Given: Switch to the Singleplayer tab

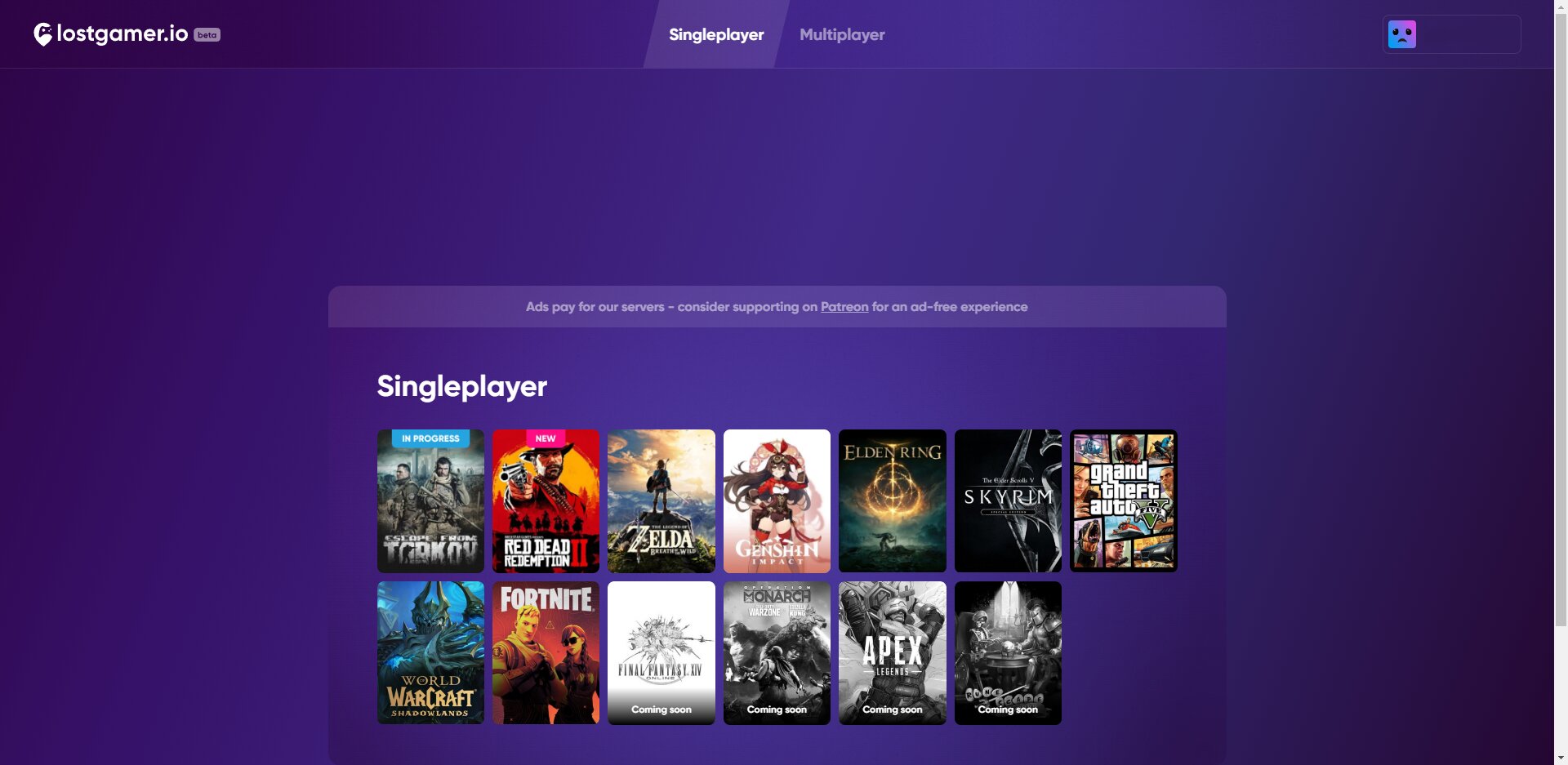Looking at the screenshot, I should click(716, 34).
